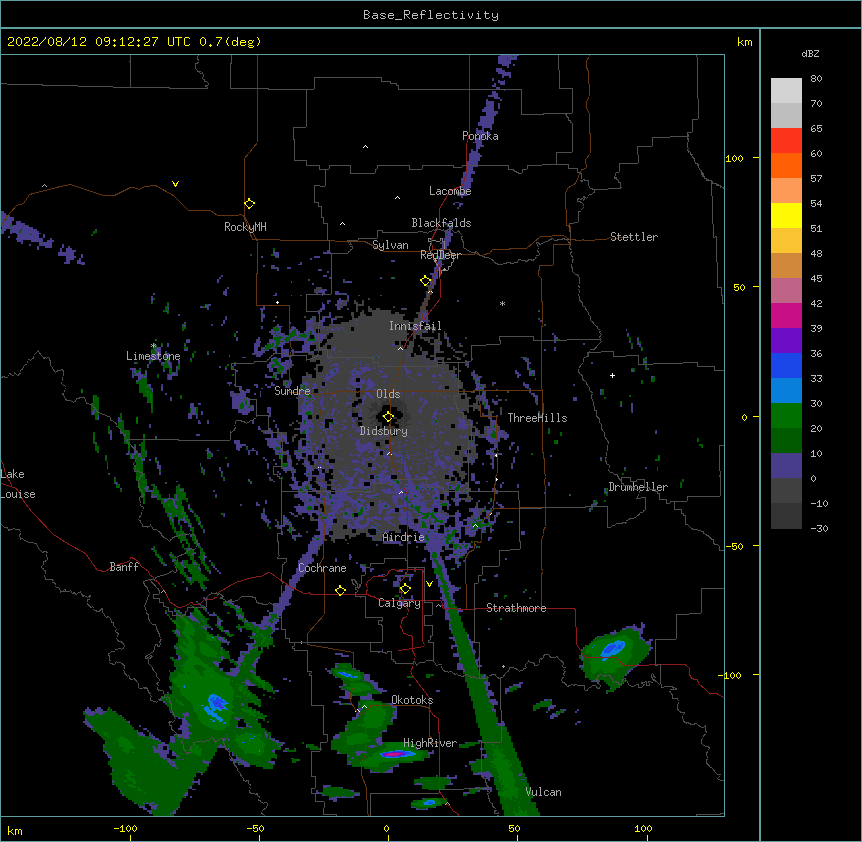Select the bright yellow 51-54 dBZ swatch
862x842 pixels.
(x=786, y=215)
